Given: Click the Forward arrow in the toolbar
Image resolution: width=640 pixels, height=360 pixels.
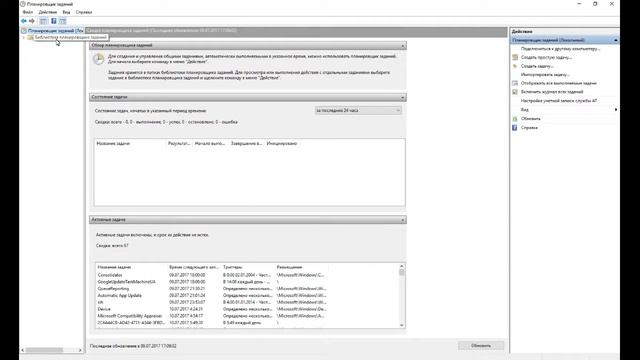Looking at the screenshot, I should tap(32, 21).
